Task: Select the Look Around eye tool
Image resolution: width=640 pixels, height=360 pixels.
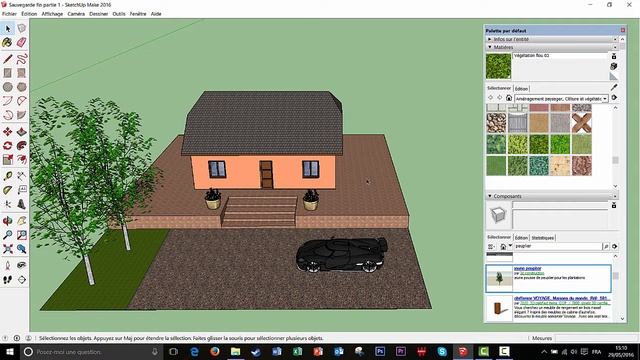Action: pos(22,265)
